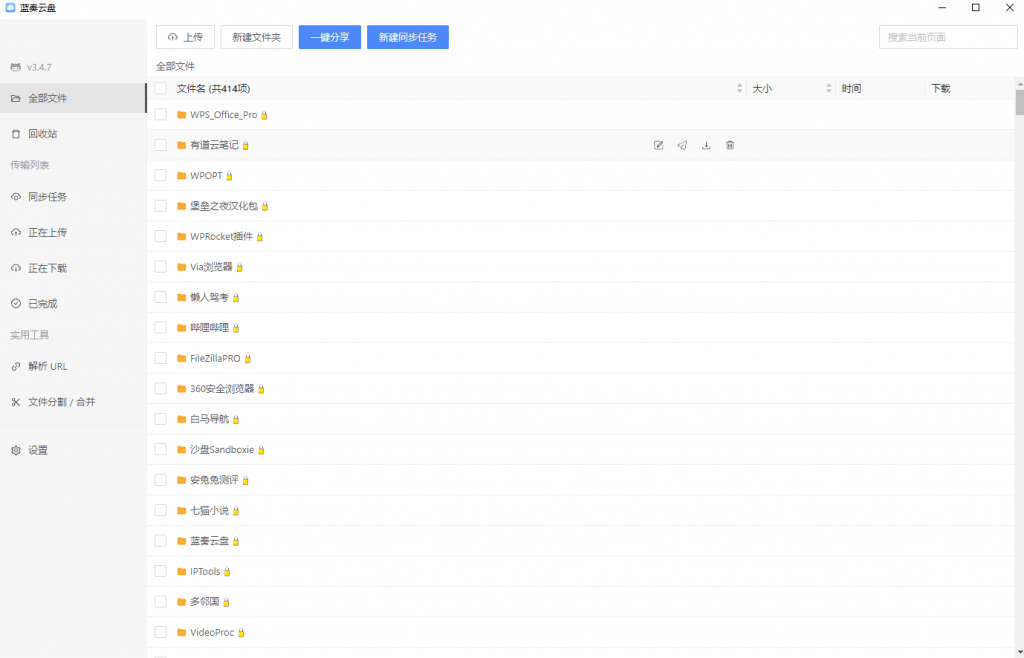Click the share icon for 有道云笔记
The height and width of the screenshot is (658, 1024).
(682, 145)
